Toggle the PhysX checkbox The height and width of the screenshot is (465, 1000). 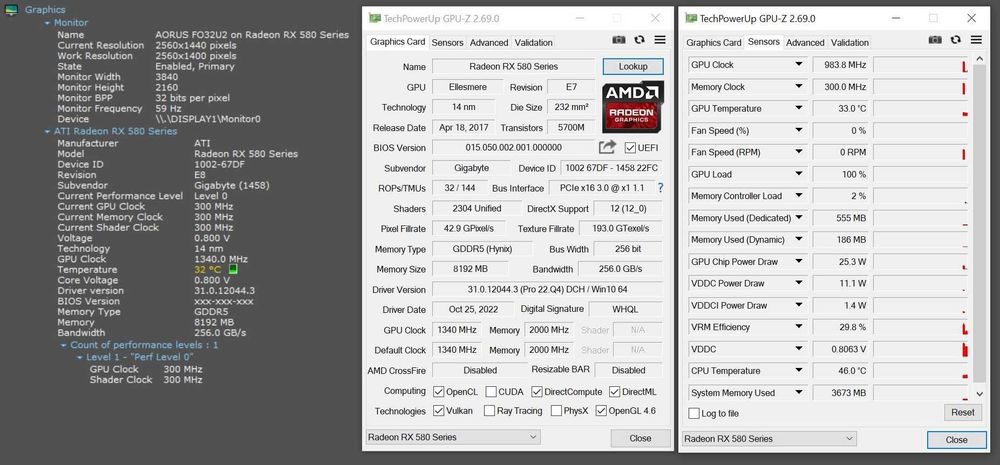pos(556,411)
